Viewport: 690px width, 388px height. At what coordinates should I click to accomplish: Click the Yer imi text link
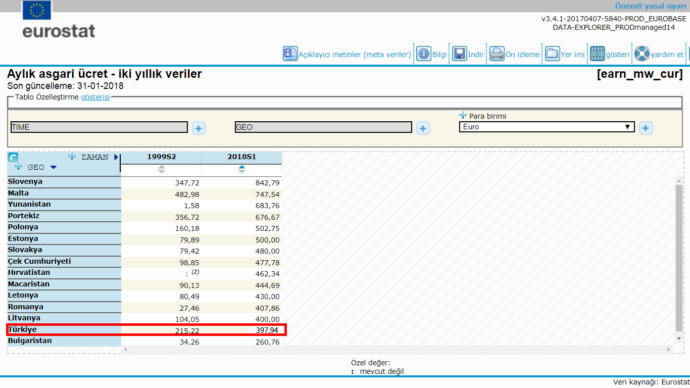573,55
